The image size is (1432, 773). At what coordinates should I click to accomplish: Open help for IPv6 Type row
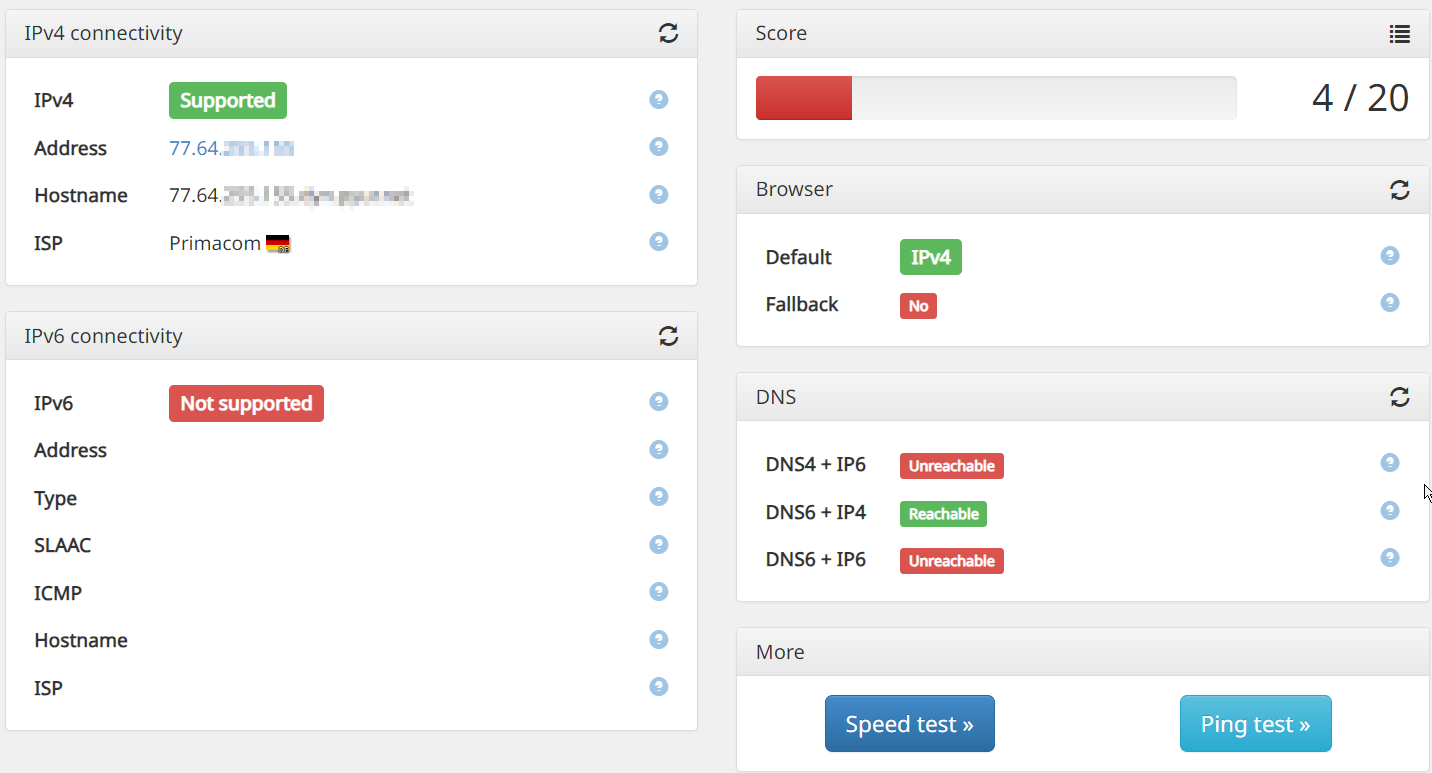coord(658,496)
